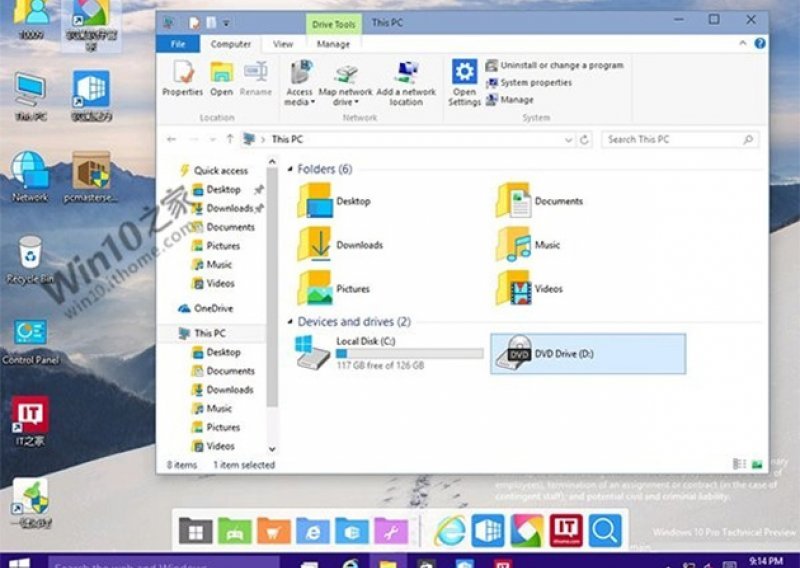This screenshot has width=800, height=568.
Task: Select Local Disk (C:) drive
Action: tap(389, 353)
